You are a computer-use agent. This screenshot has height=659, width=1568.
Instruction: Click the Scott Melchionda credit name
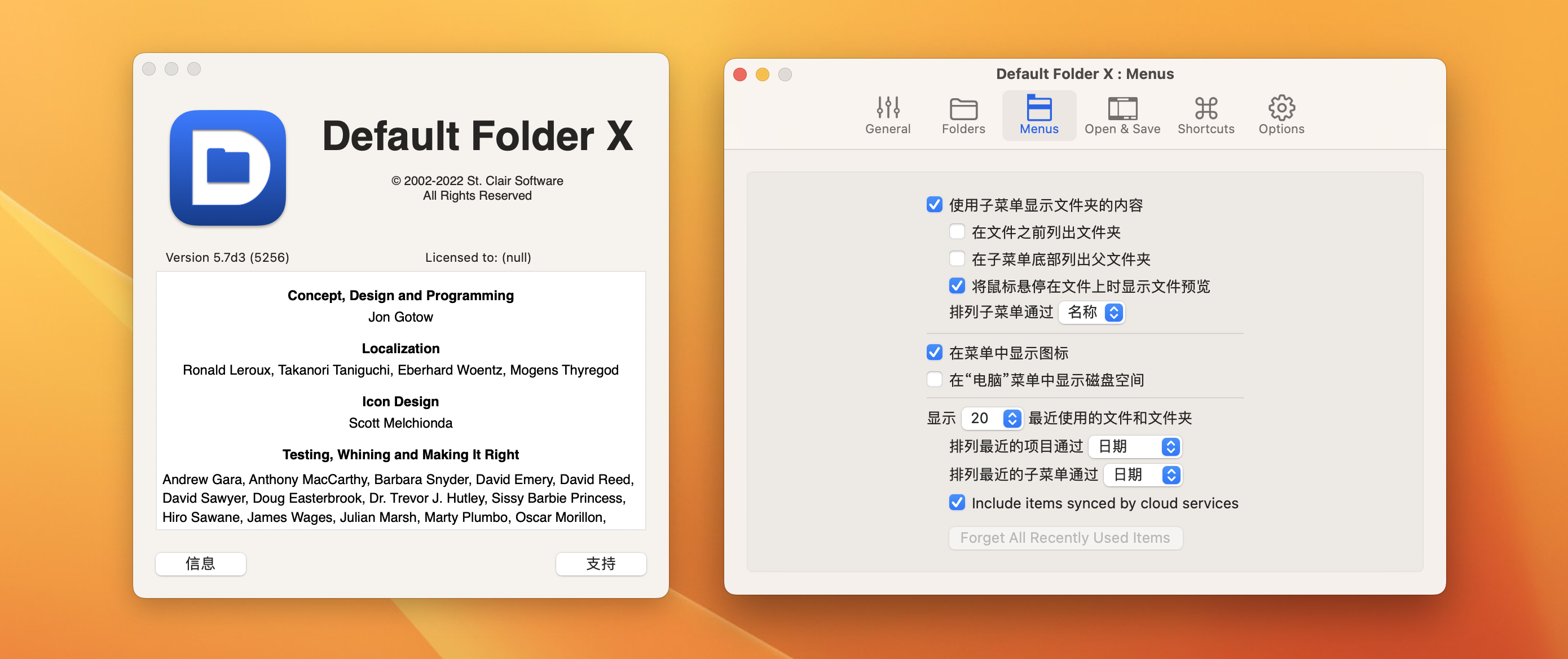pyautogui.click(x=400, y=423)
